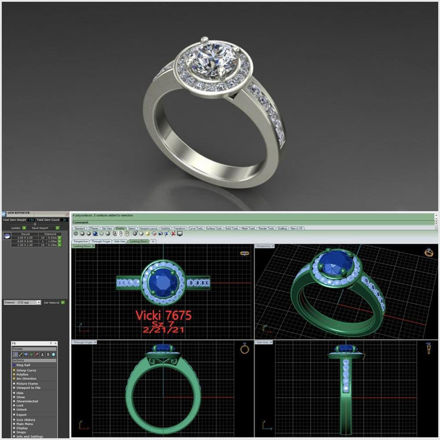Click the command history scrollbar
The width and height of the screenshot is (440, 440).
tap(436, 219)
